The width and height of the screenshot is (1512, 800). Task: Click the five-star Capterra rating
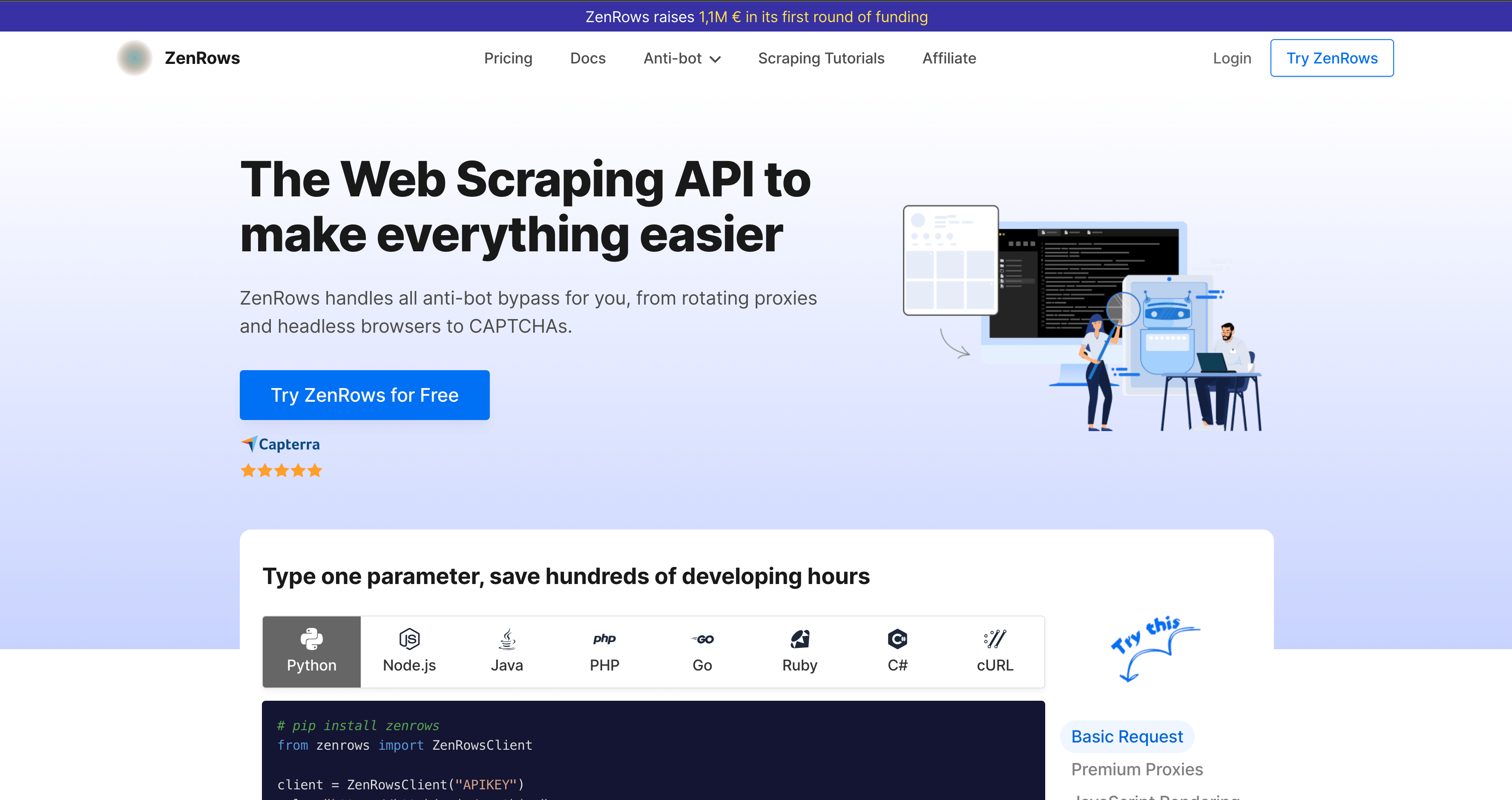281,470
